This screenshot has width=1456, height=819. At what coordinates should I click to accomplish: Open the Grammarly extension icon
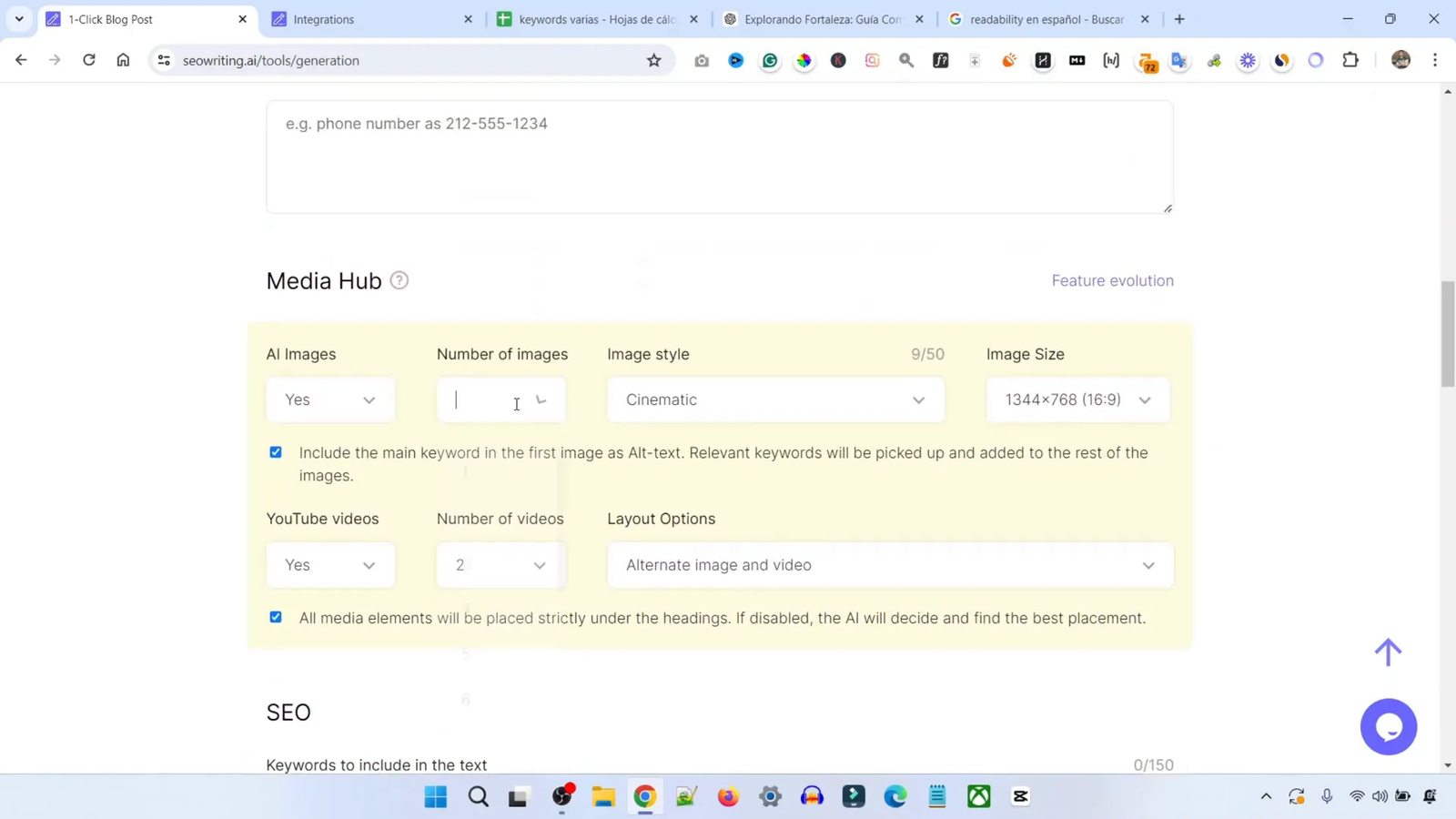tap(770, 61)
